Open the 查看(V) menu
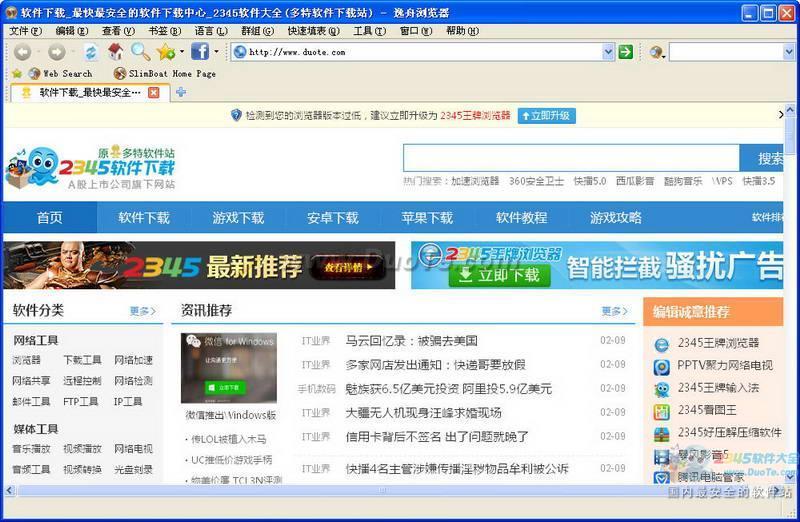 tap(118, 31)
